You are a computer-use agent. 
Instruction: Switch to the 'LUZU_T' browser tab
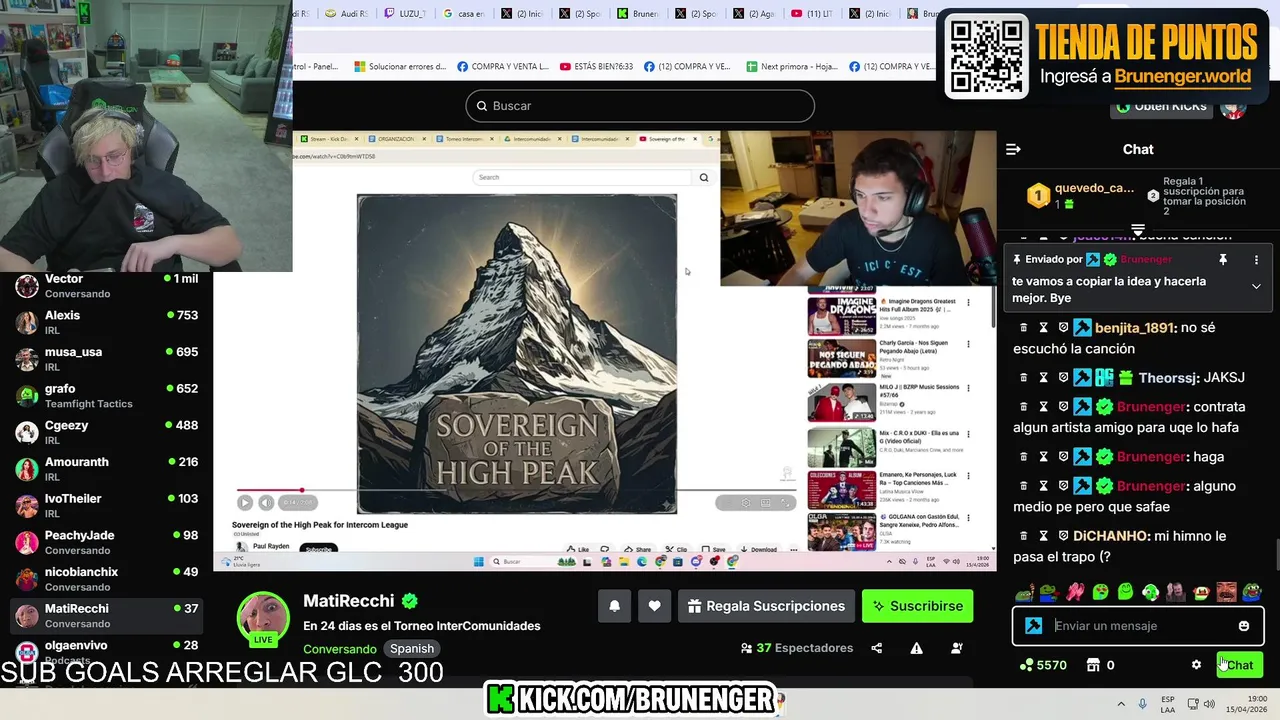click(x=407, y=14)
